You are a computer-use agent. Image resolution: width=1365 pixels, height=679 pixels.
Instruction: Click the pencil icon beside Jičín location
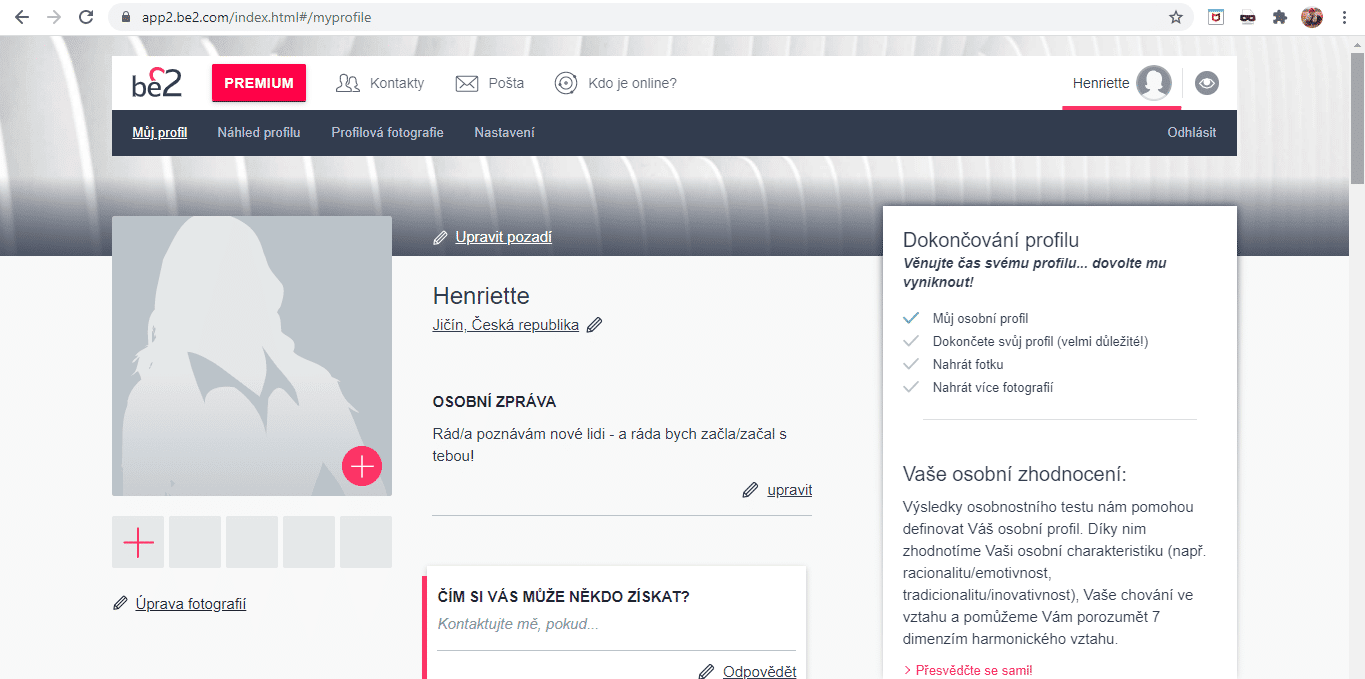click(x=594, y=325)
